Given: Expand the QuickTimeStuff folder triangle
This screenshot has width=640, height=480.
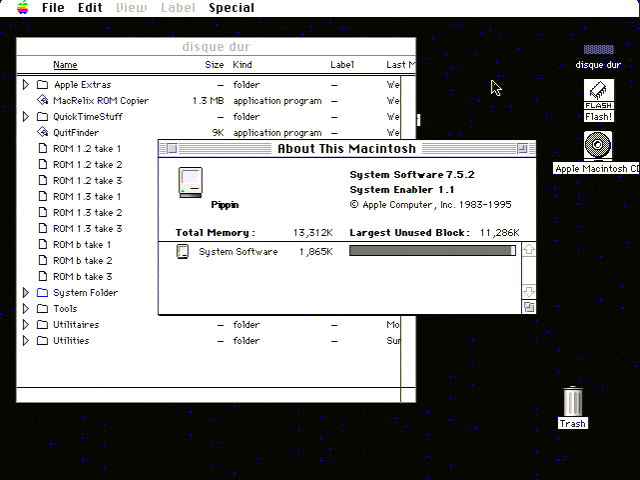Looking at the screenshot, I should click(x=26, y=116).
